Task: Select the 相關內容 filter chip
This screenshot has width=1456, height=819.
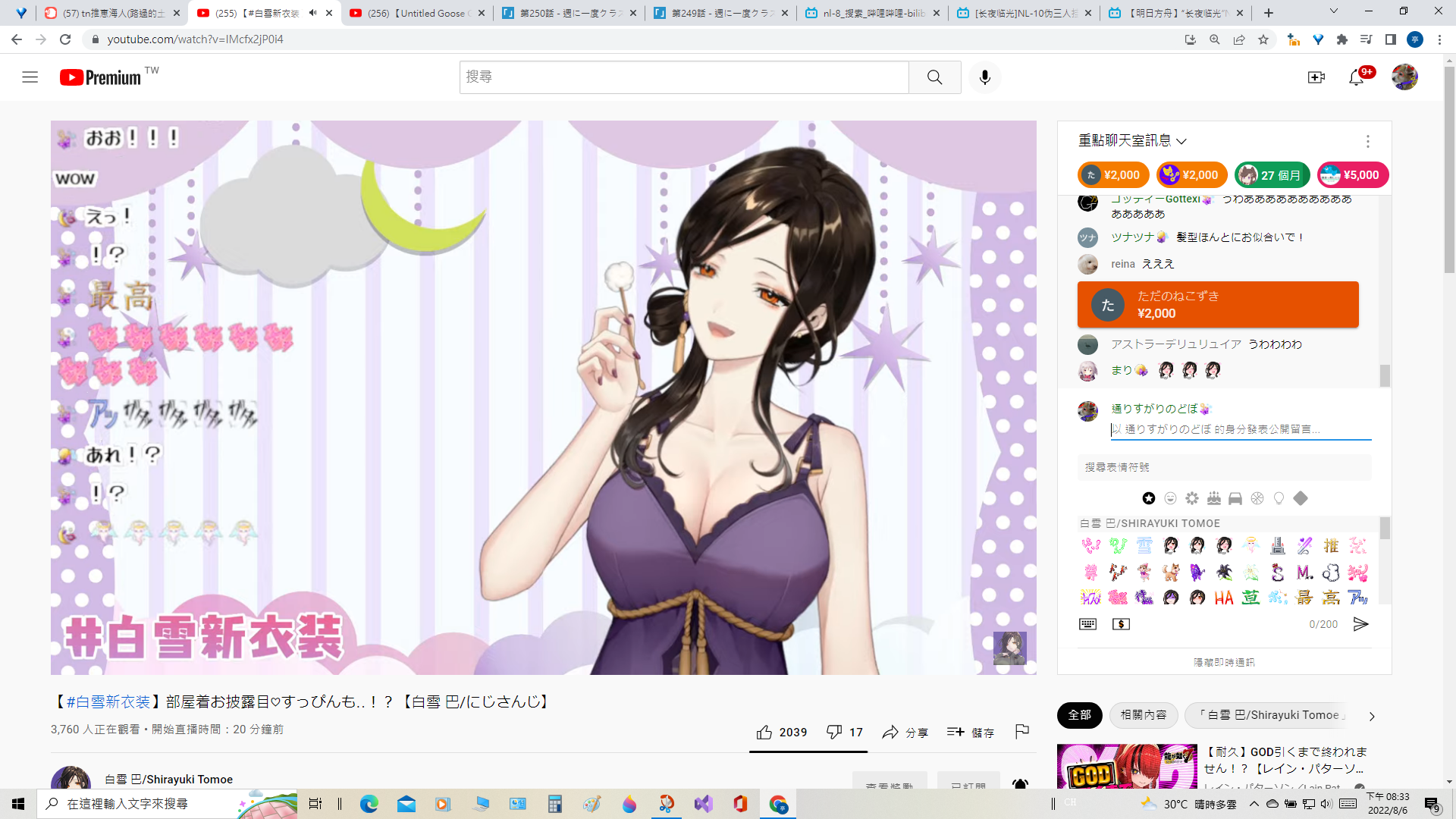Action: [x=1144, y=715]
